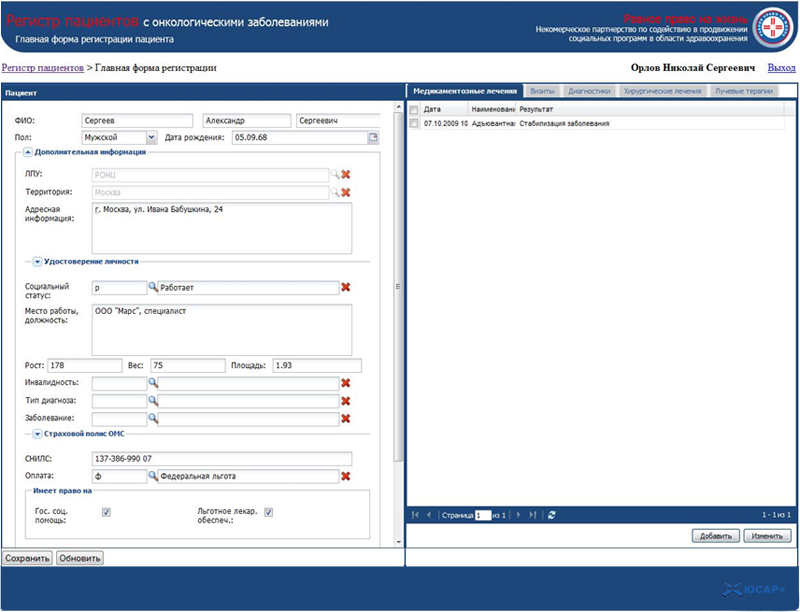The height and width of the screenshot is (612, 800).
Task: Click the Сохранить button
Action: [27, 558]
